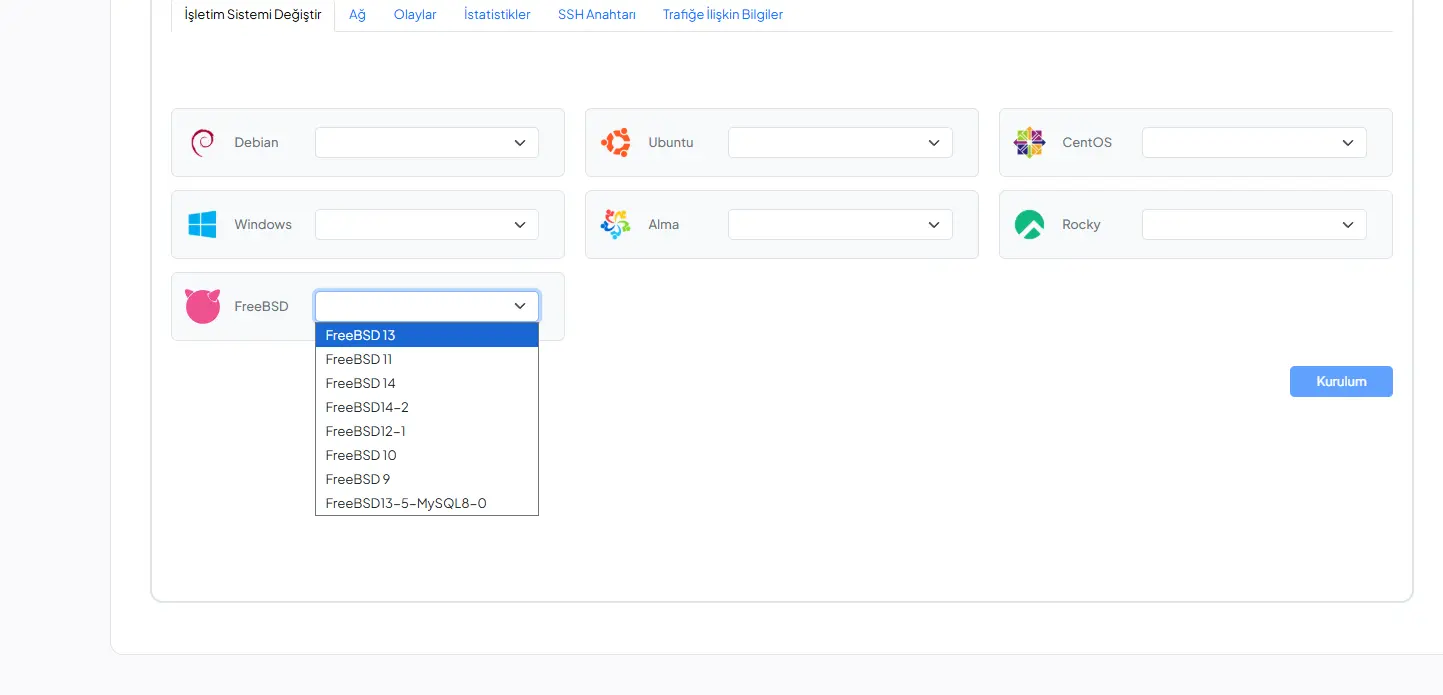Image resolution: width=1443 pixels, height=695 pixels.
Task: Open the Rocky version dropdown
Action: point(1253,224)
